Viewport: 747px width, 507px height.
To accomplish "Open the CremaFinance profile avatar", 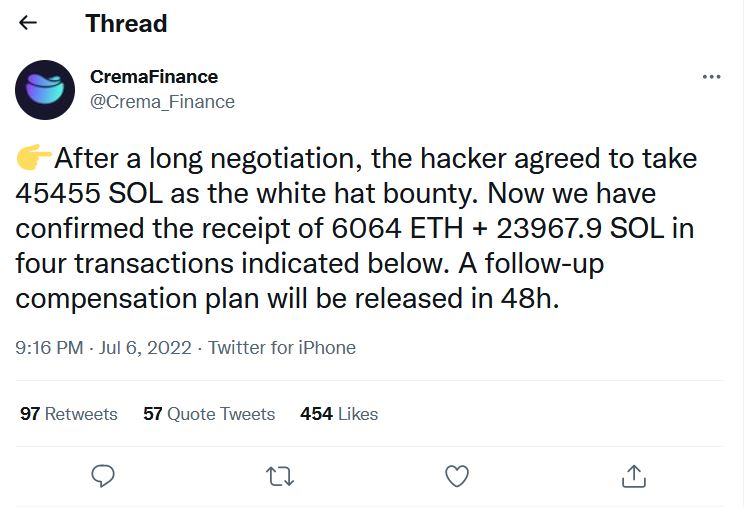I will pos(45,90).
